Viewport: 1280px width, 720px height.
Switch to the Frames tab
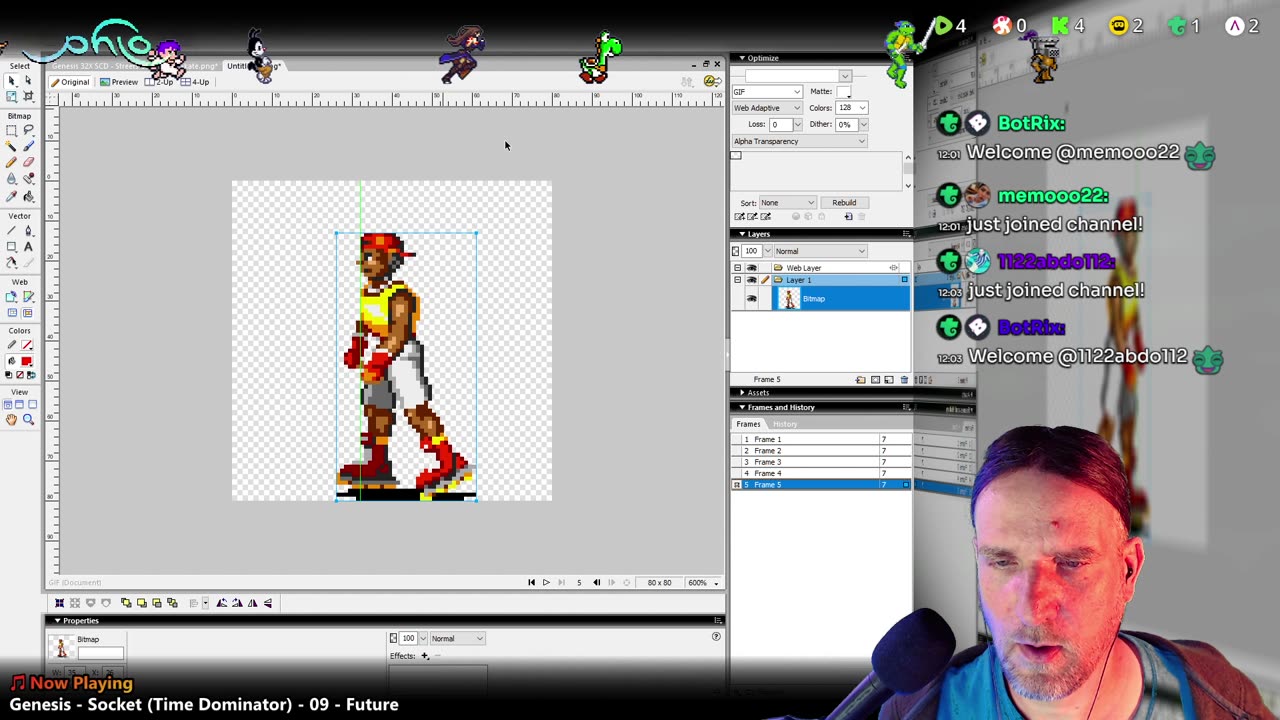[748, 424]
